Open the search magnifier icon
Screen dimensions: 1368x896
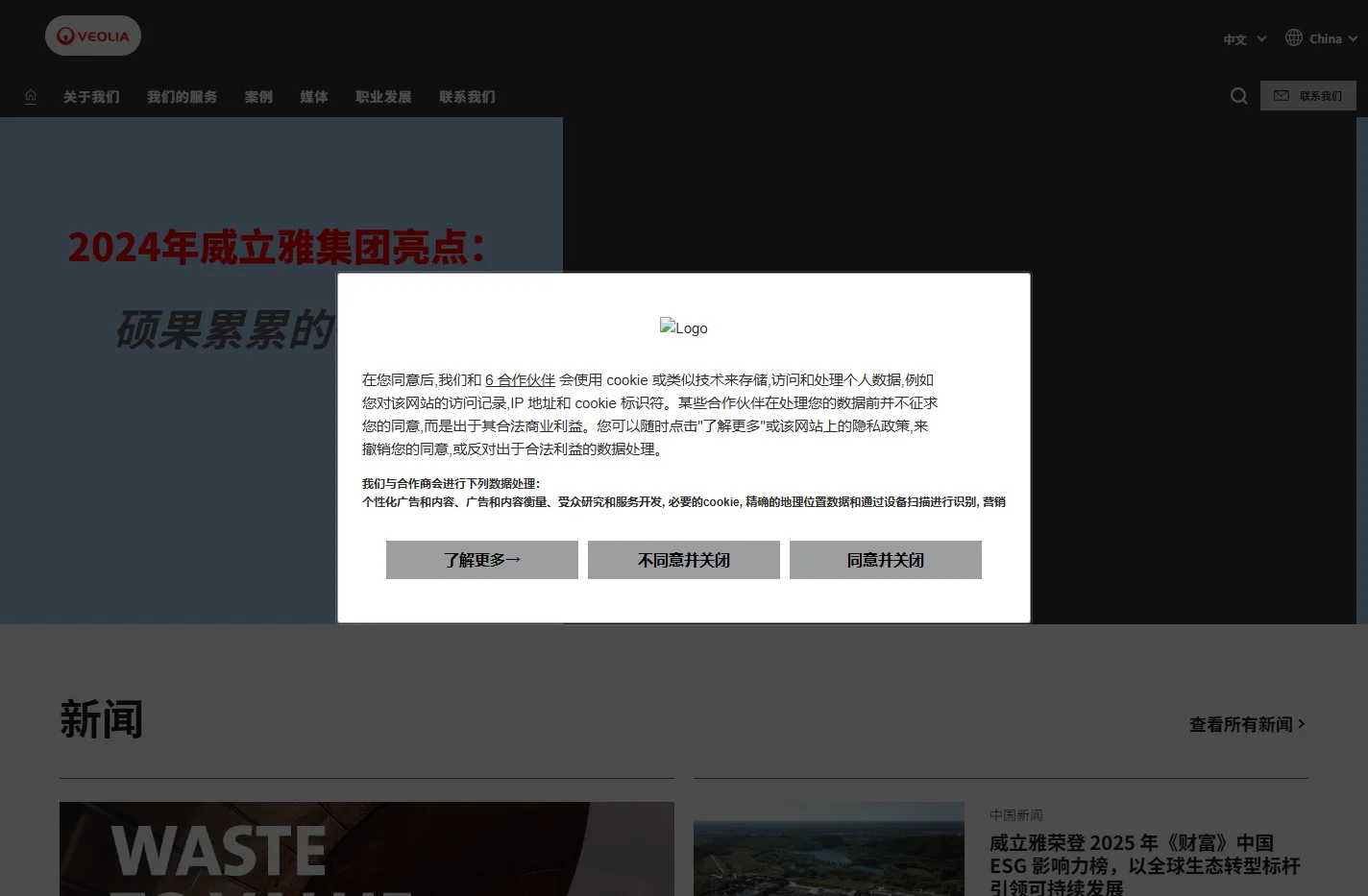click(1239, 96)
